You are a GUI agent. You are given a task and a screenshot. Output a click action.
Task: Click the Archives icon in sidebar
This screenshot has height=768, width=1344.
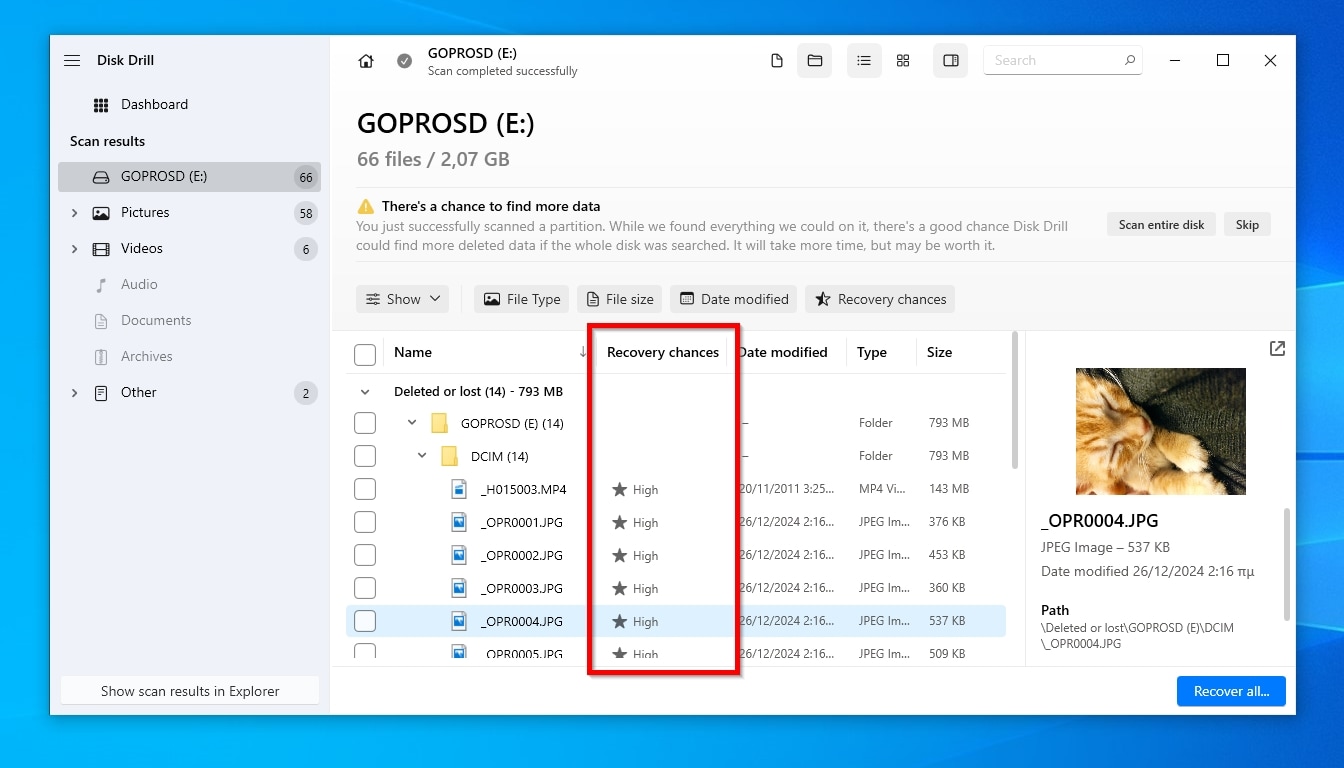click(x=101, y=357)
